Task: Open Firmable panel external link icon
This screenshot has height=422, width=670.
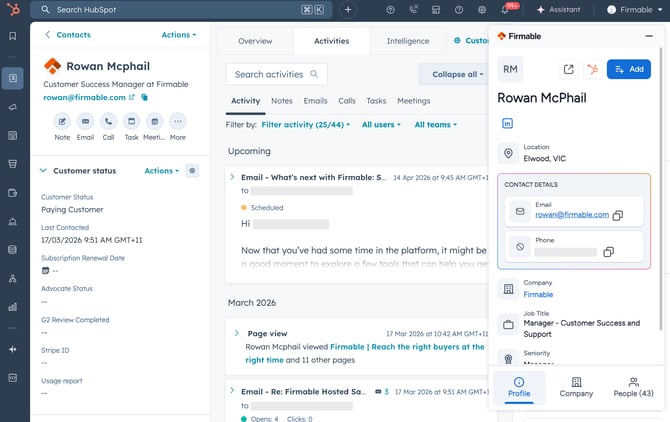Action: coord(568,69)
